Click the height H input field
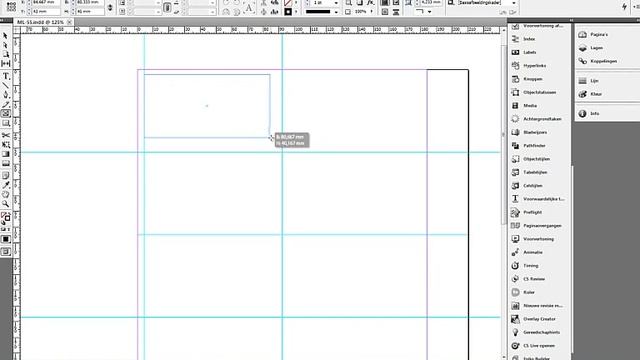Screen dimensions: 640x360 coord(89,11)
